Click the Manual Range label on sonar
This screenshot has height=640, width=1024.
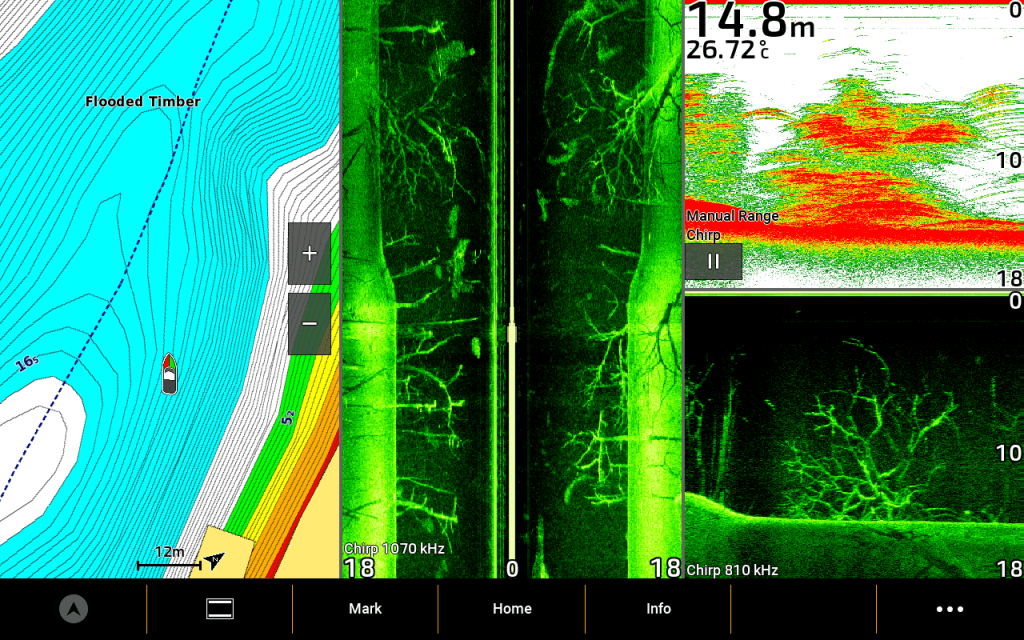[732, 216]
